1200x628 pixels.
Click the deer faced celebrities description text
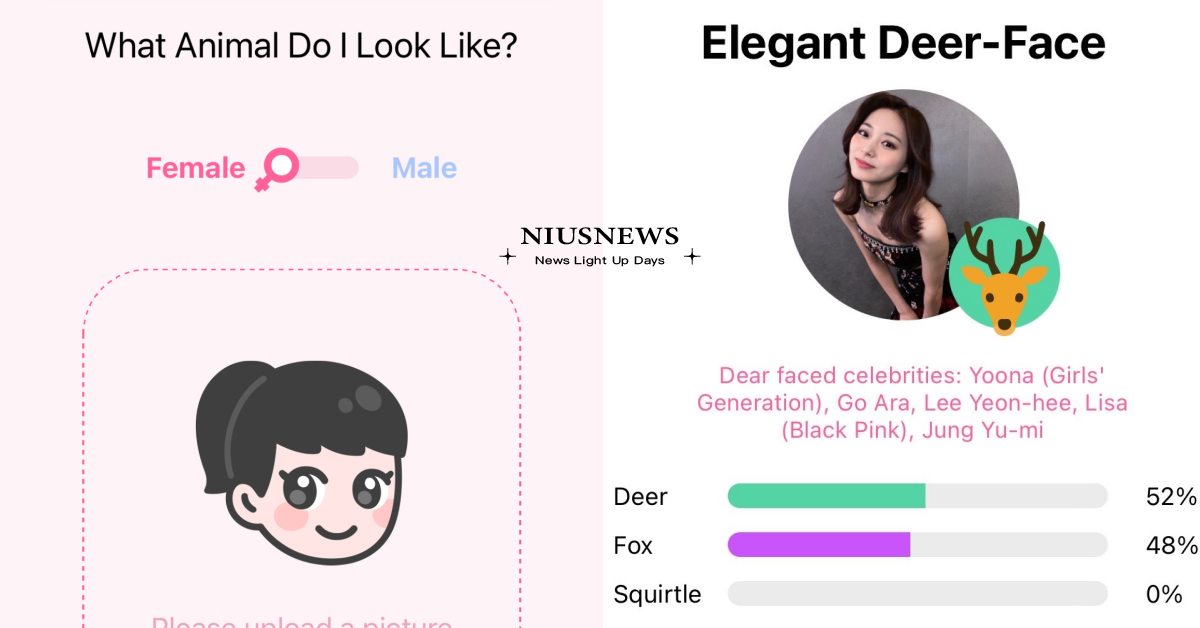(911, 404)
